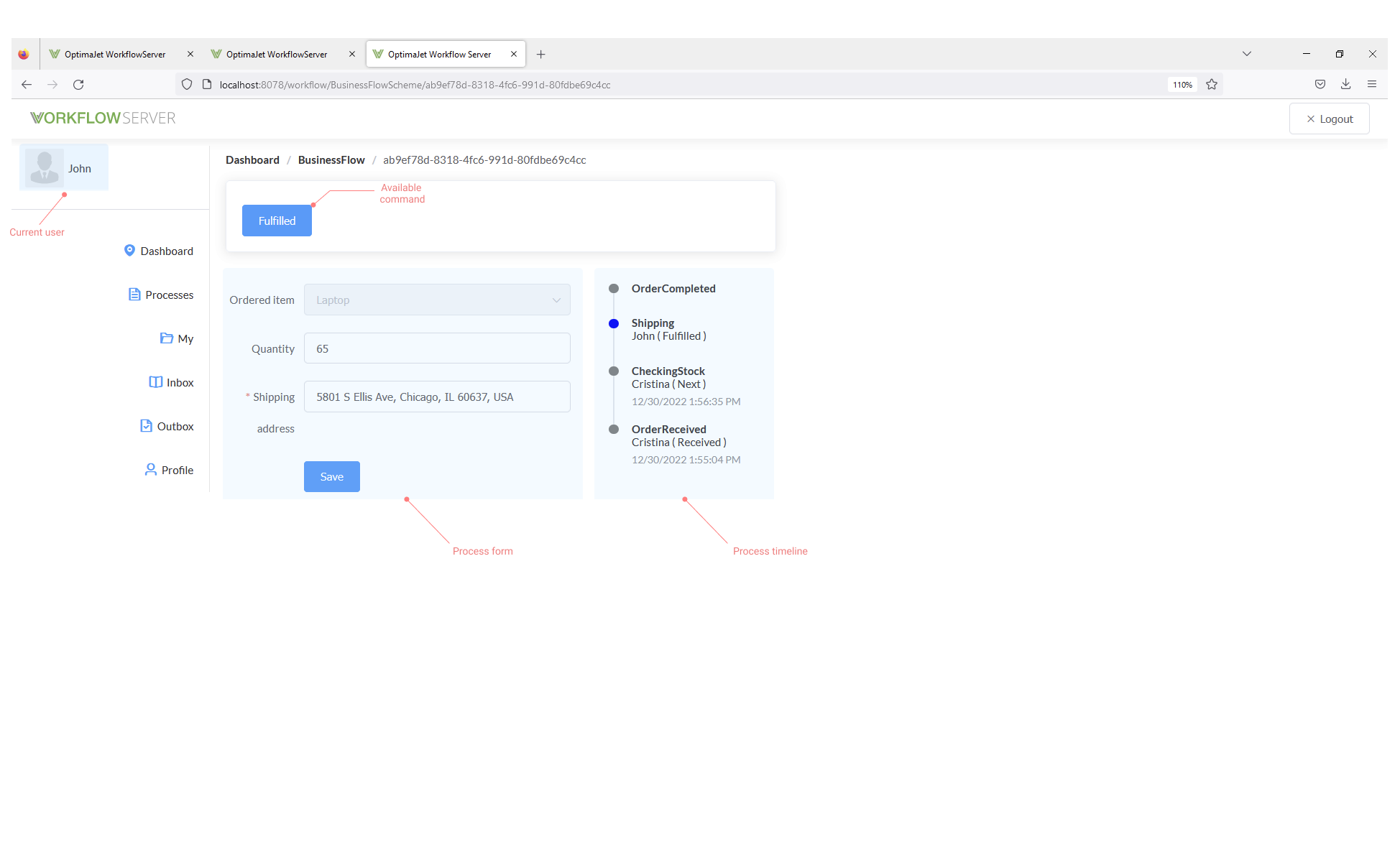
Task: Open the Firefox hamburger menu
Action: tap(1372, 85)
